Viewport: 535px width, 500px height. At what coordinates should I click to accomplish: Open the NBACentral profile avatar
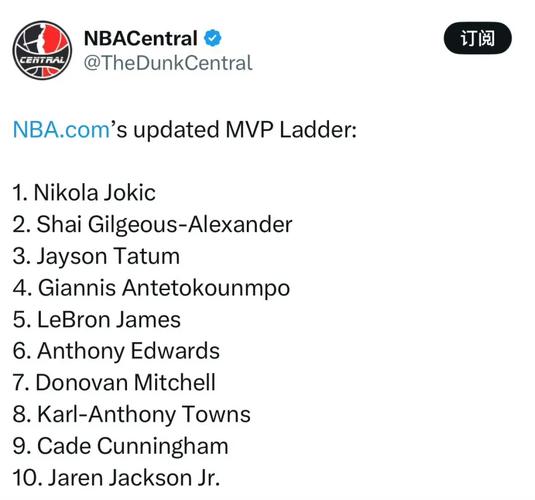point(42,50)
